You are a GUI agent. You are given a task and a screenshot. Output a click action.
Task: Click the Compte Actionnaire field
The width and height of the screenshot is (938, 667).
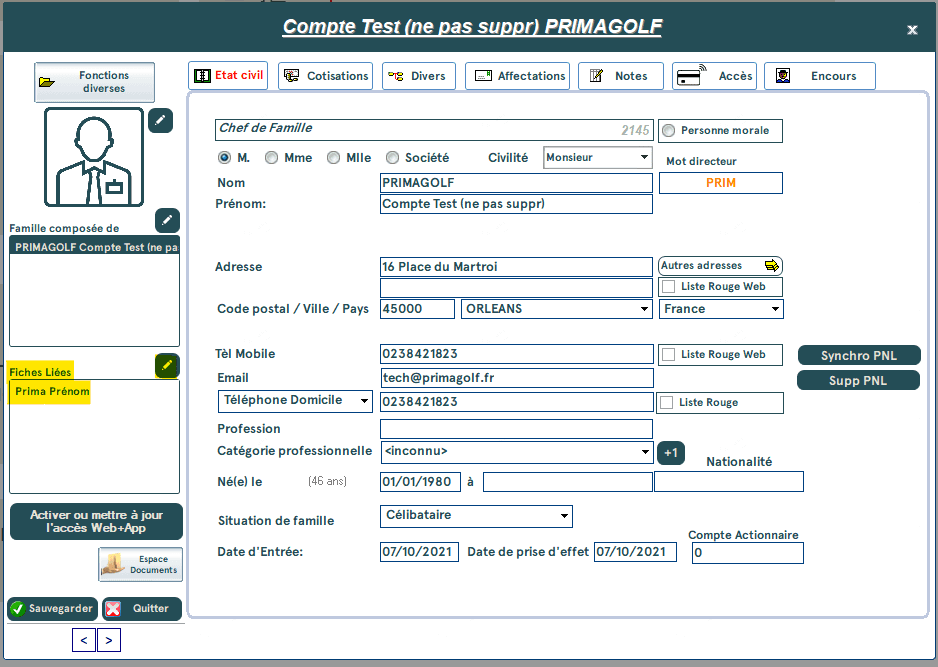(748, 553)
